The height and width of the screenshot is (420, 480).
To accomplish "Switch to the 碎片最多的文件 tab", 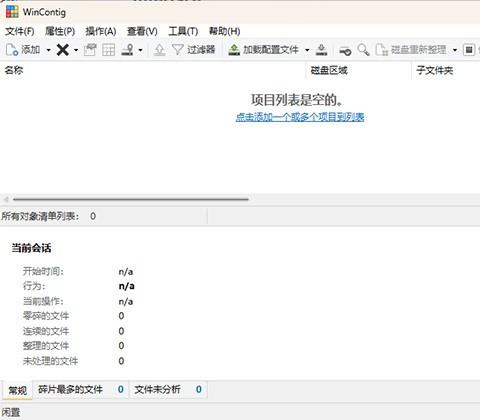I will 81,389.
